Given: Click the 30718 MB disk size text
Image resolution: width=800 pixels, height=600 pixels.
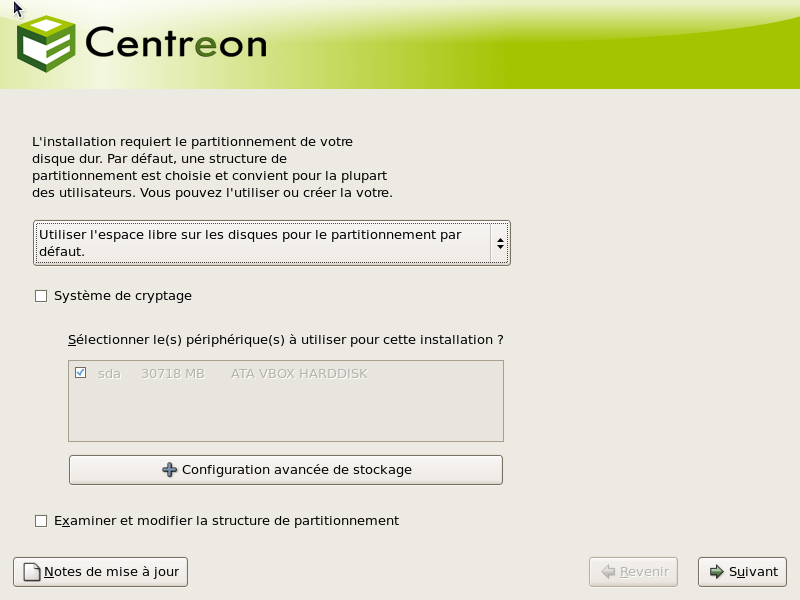Looking at the screenshot, I should point(172,374).
